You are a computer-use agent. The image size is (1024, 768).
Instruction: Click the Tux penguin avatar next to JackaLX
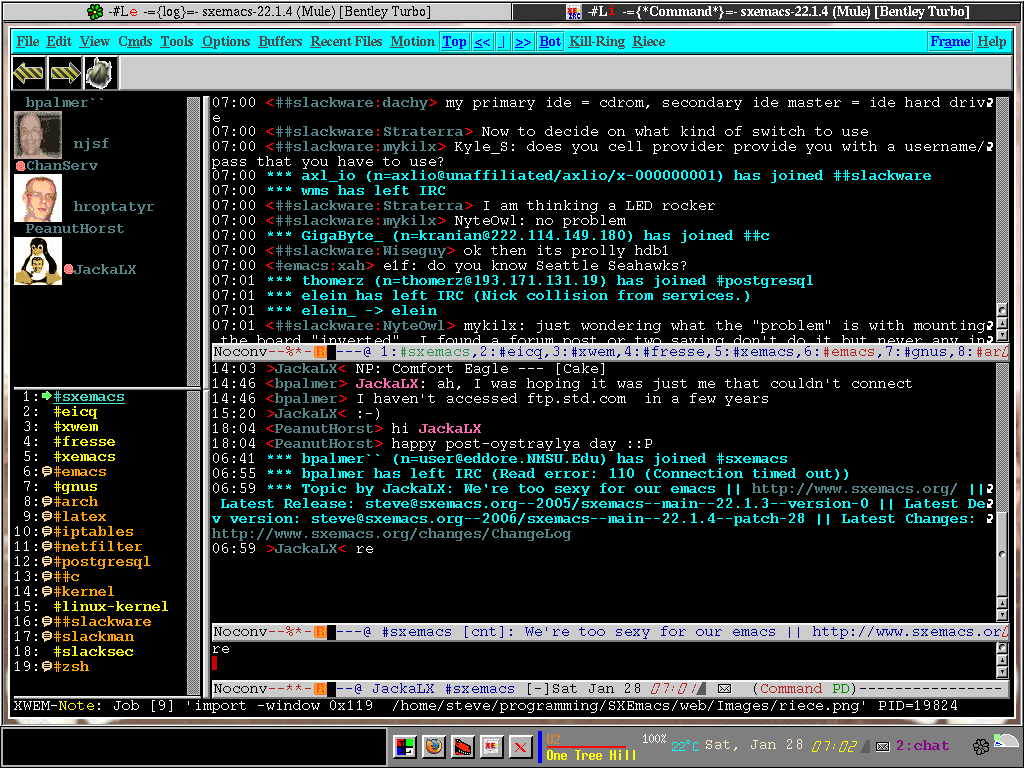[x=38, y=261]
